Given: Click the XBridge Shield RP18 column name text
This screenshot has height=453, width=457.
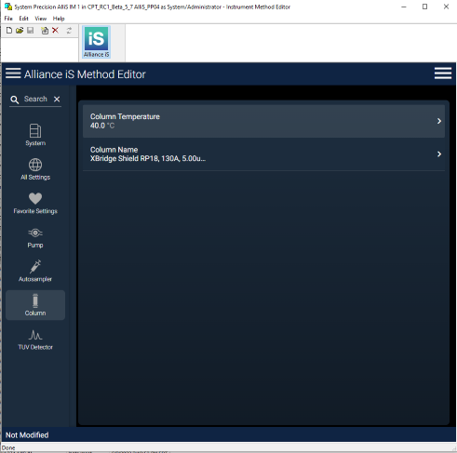Looking at the screenshot, I should point(148,158).
